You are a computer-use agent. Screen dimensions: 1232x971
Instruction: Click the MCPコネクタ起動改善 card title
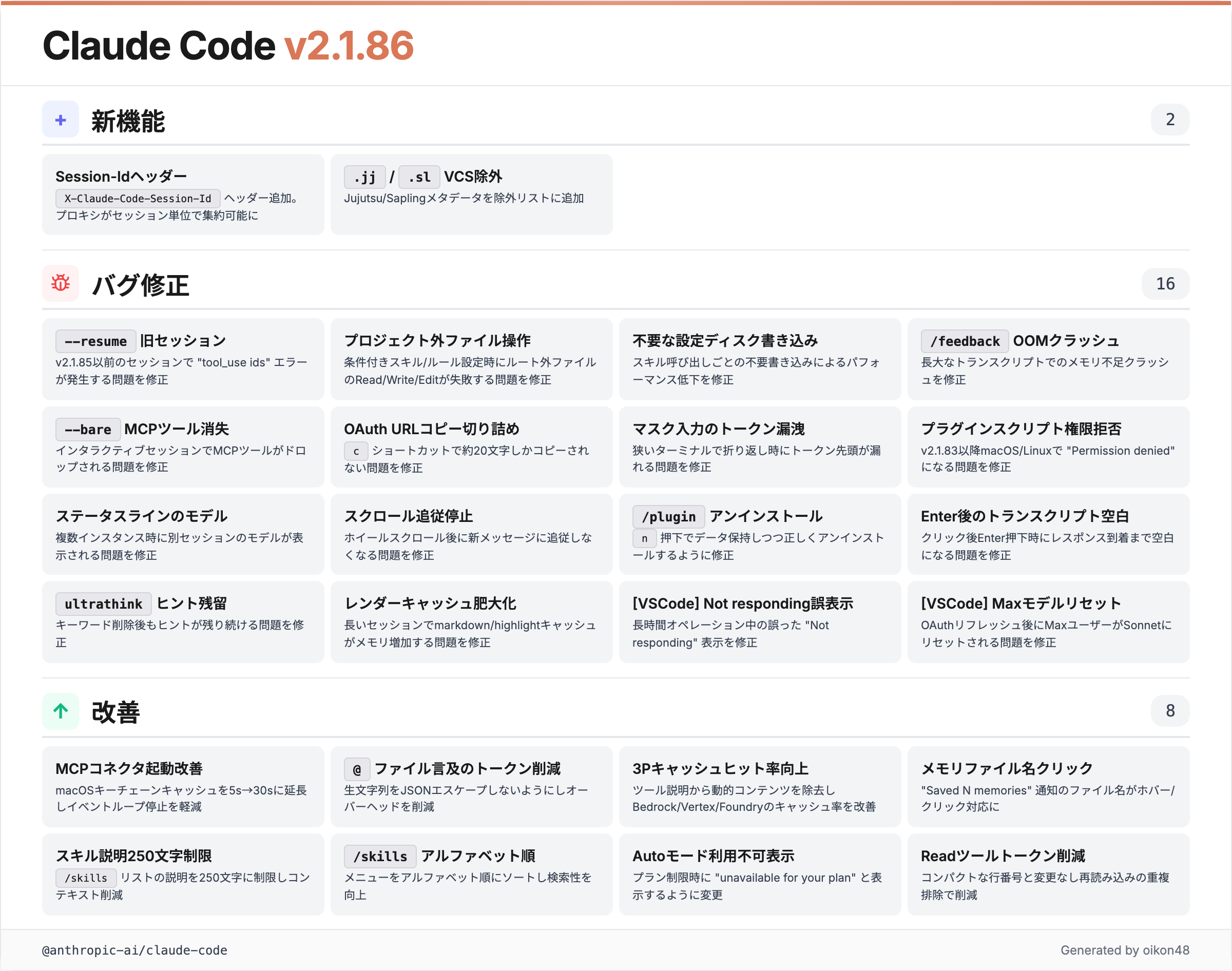click(129, 769)
